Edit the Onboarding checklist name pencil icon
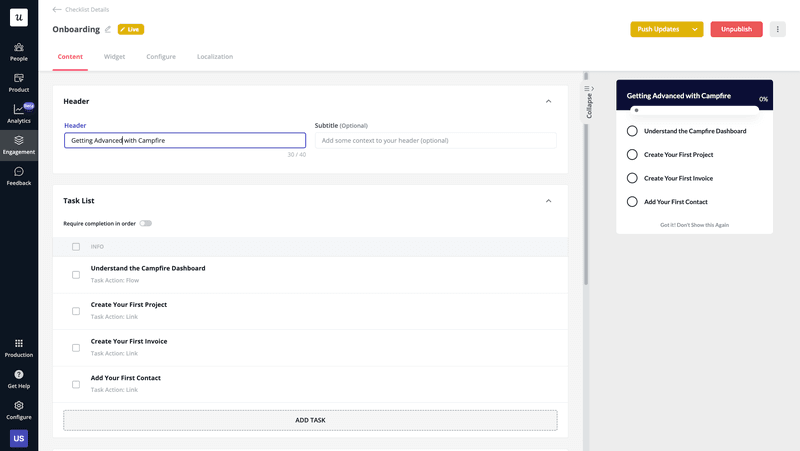 (x=108, y=30)
